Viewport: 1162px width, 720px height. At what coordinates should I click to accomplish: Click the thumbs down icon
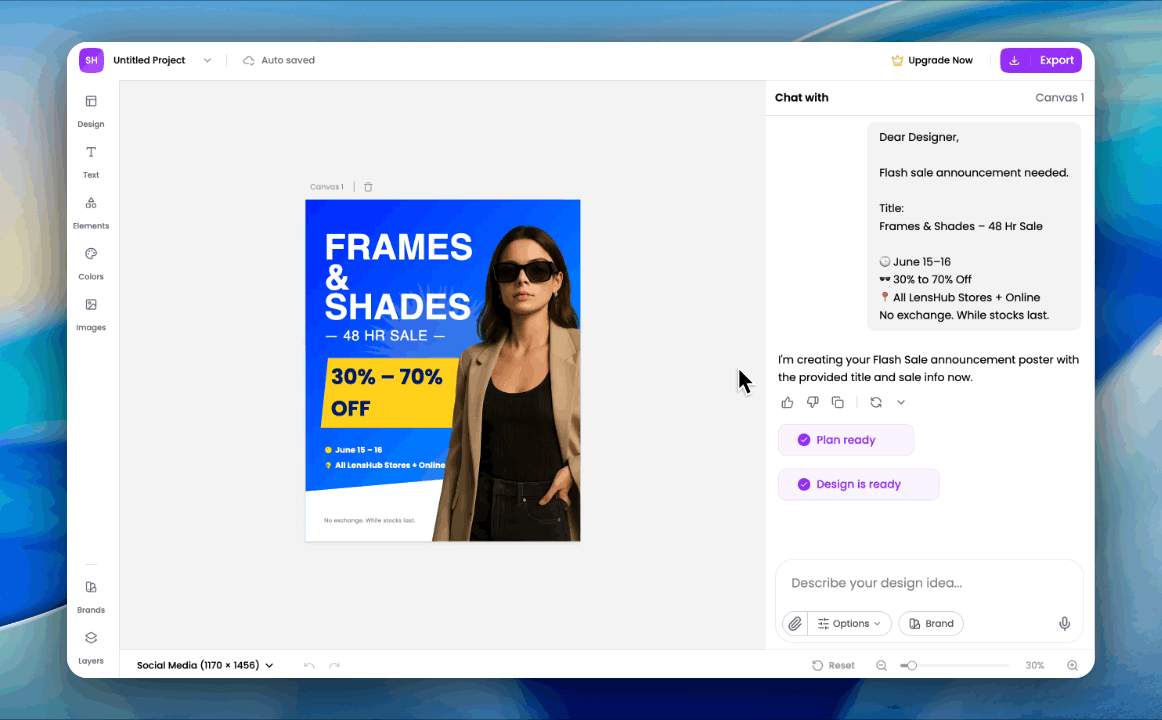[x=812, y=402]
